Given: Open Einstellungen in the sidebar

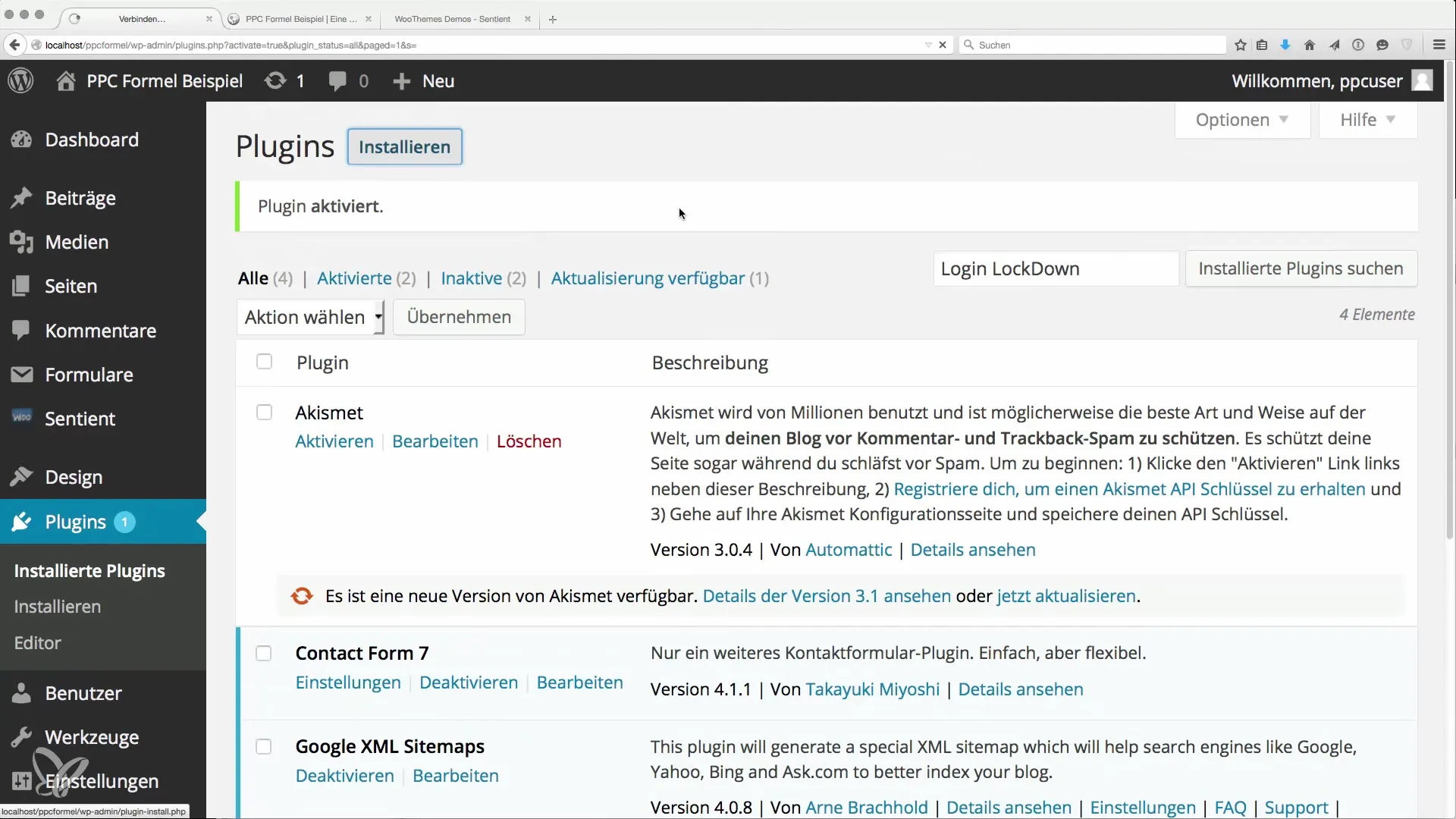Looking at the screenshot, I should click(103, 781).
